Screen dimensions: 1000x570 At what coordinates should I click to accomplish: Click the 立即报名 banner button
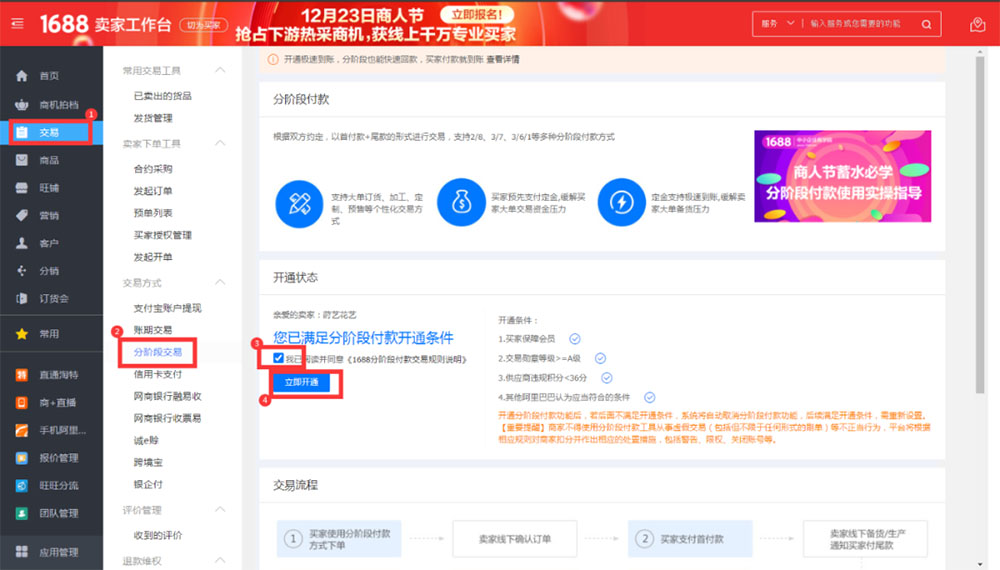coord(477,14)
